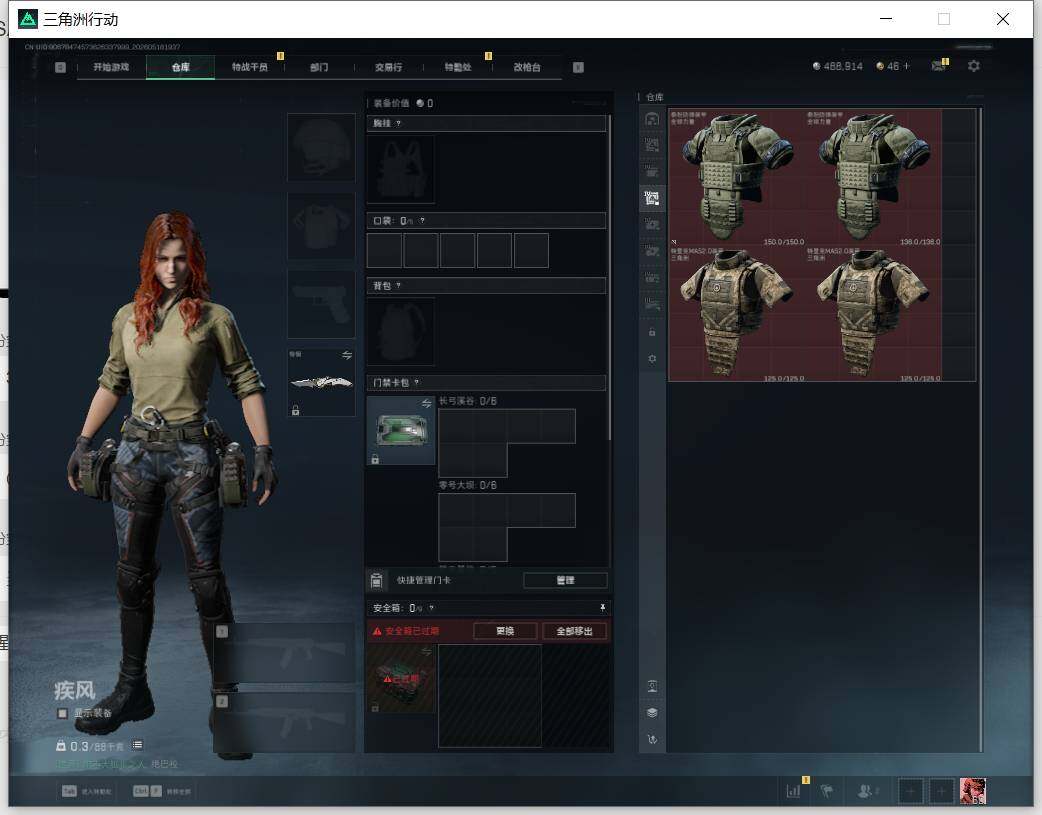Show help for 门禁卡包 section

(417, 383)
